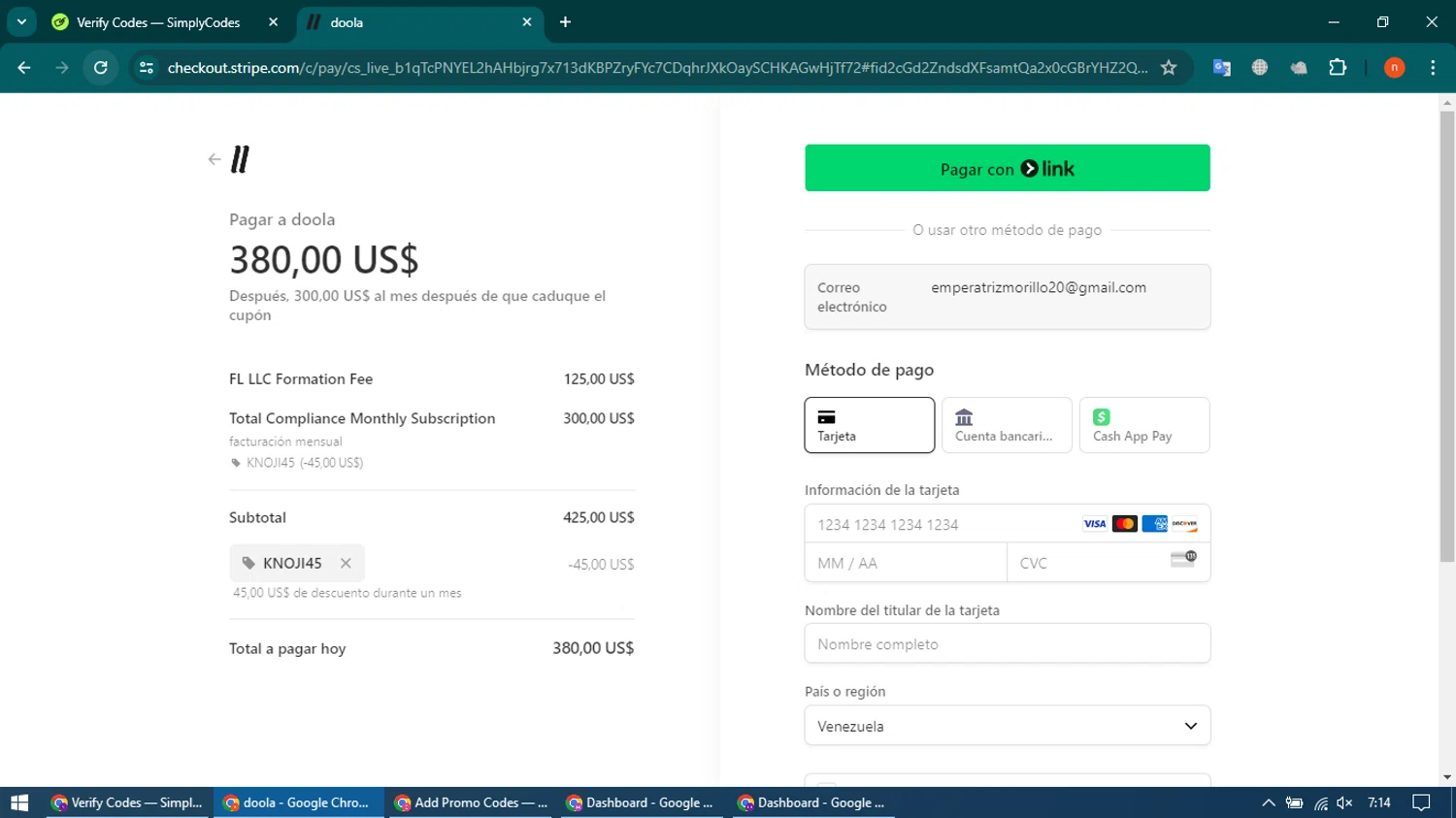Close the doola browser tab

527,22
